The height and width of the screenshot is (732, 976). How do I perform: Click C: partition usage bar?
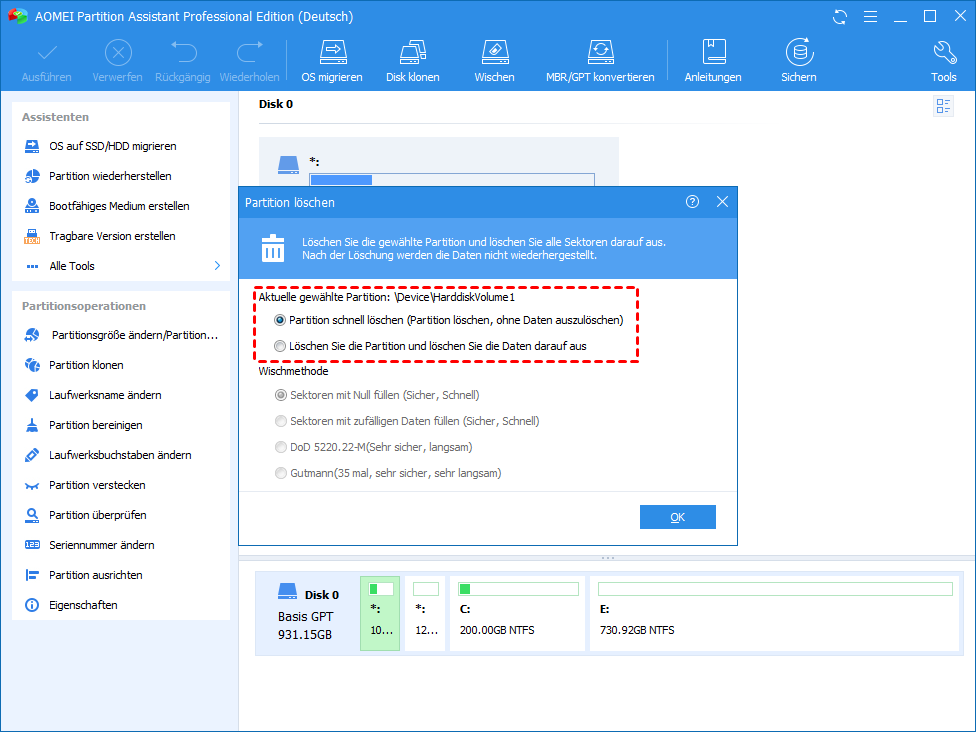518,589
